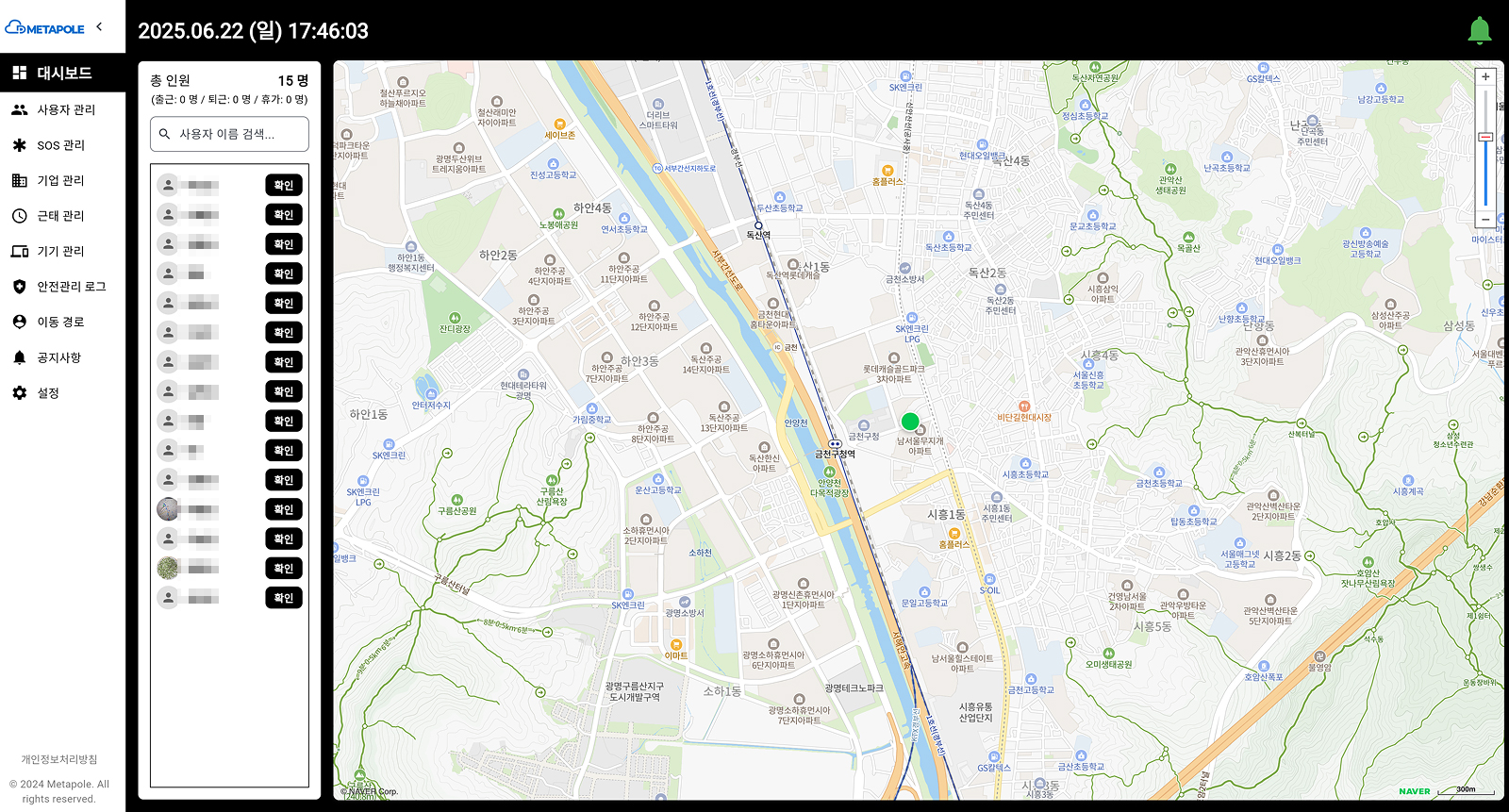Click the Metapole logo
The height and width of the screenshot is (812, 1509).
point(45,28)
